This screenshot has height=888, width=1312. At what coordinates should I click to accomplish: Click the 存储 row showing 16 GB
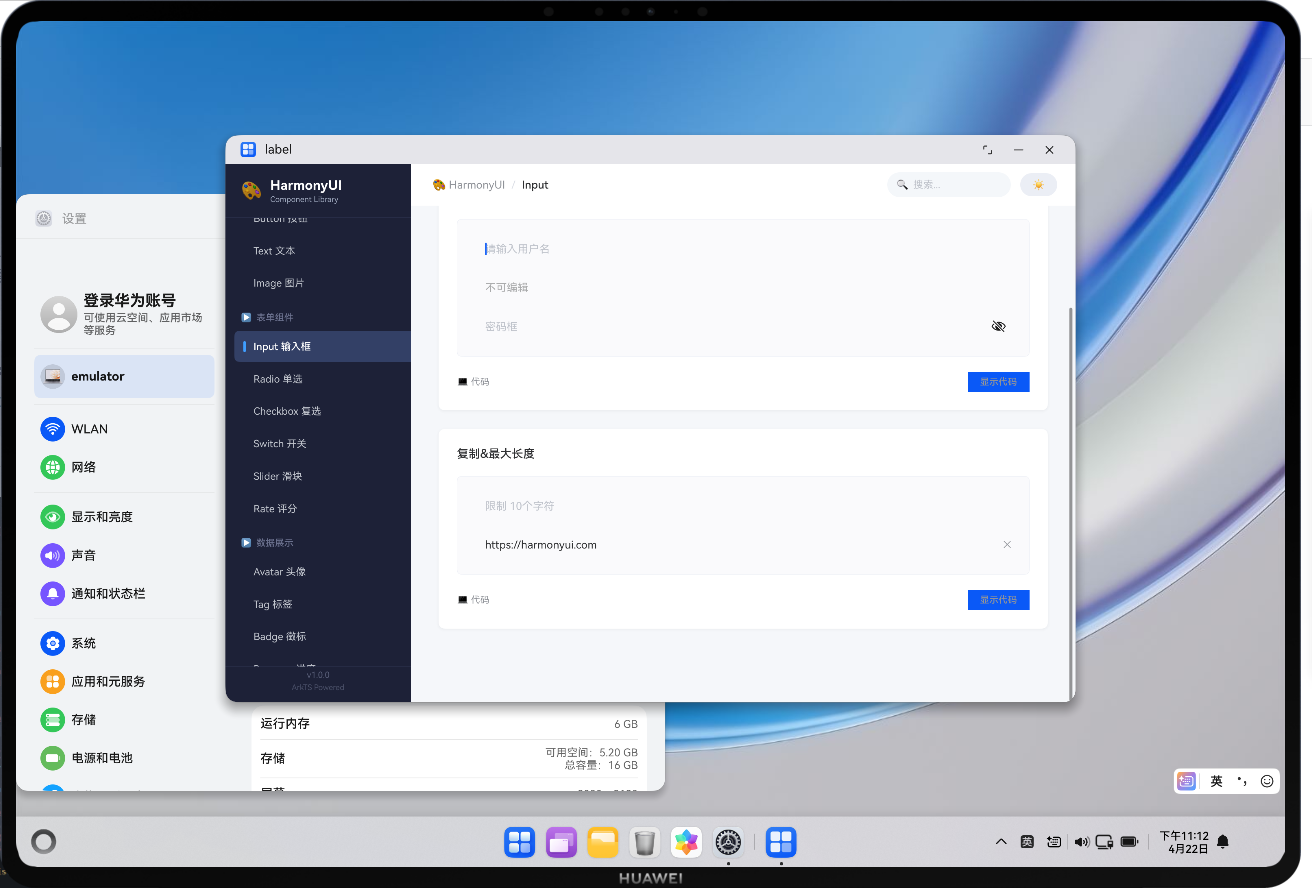coord(448,758)
